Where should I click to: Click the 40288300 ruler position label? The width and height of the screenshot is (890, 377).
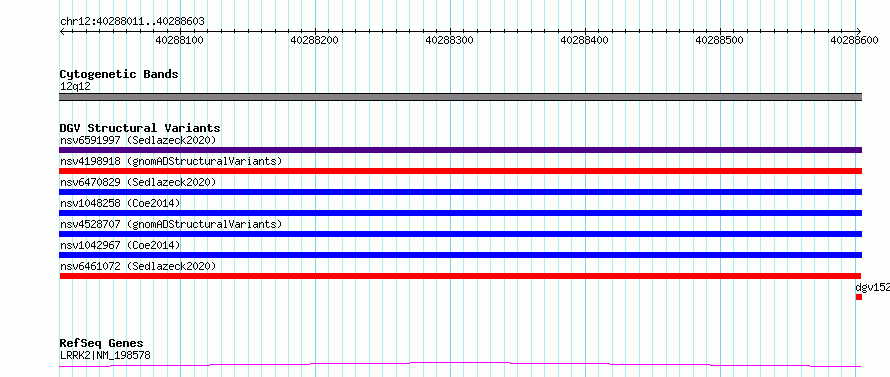(450, 40)
